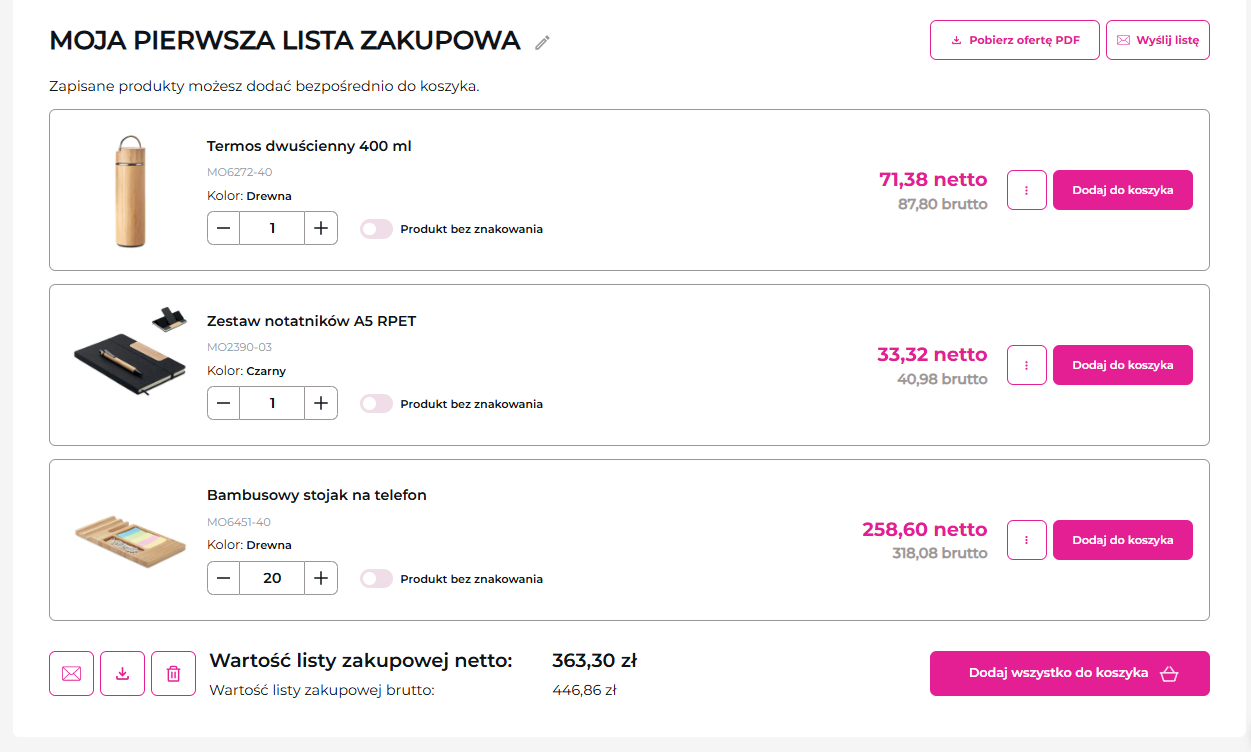Screen dimensions: 1251x752
Task: Add Termos dwuścienny to cart
Action: 1122,189
